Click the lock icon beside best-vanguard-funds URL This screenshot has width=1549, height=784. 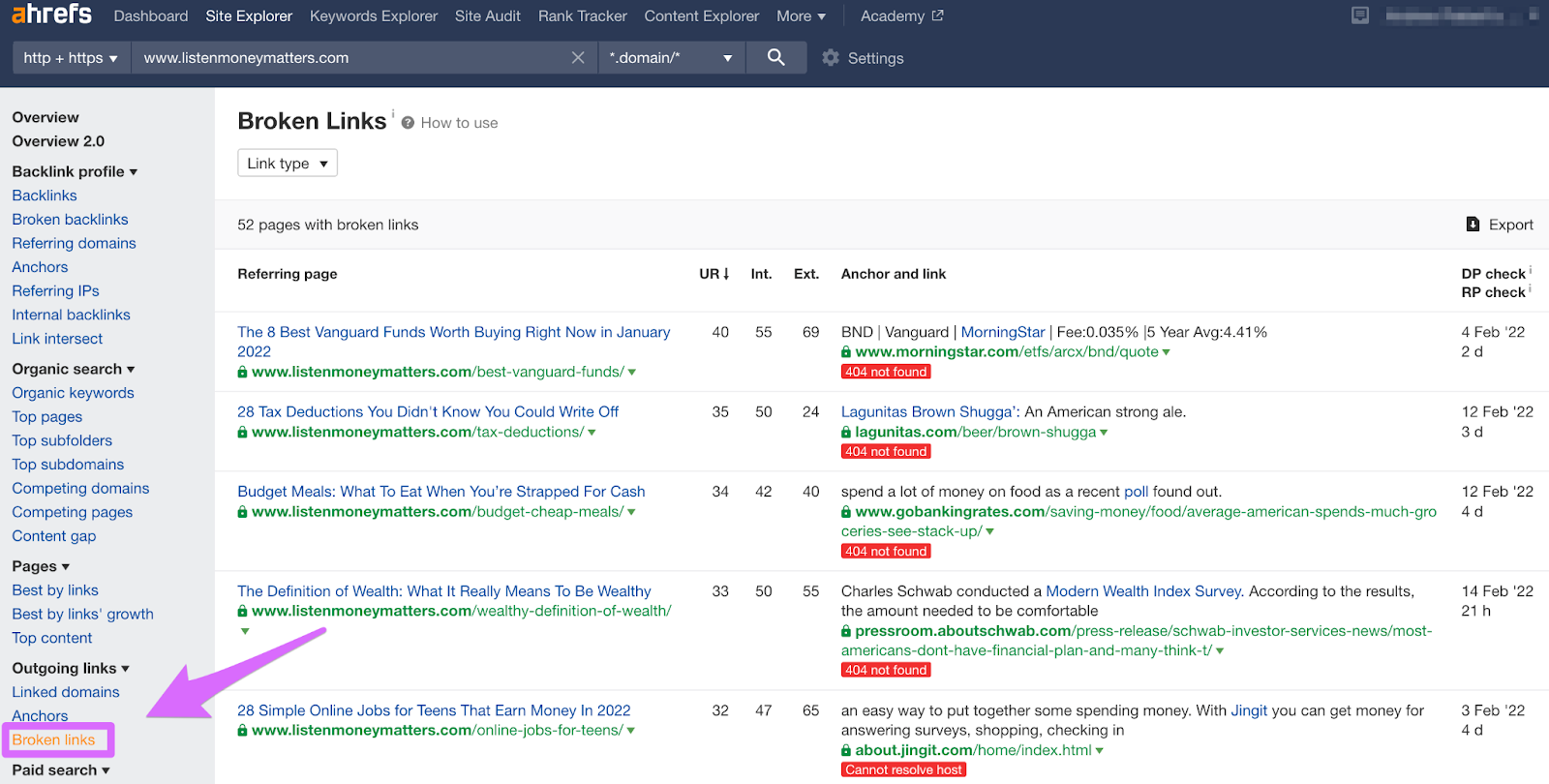pos(243,372)
